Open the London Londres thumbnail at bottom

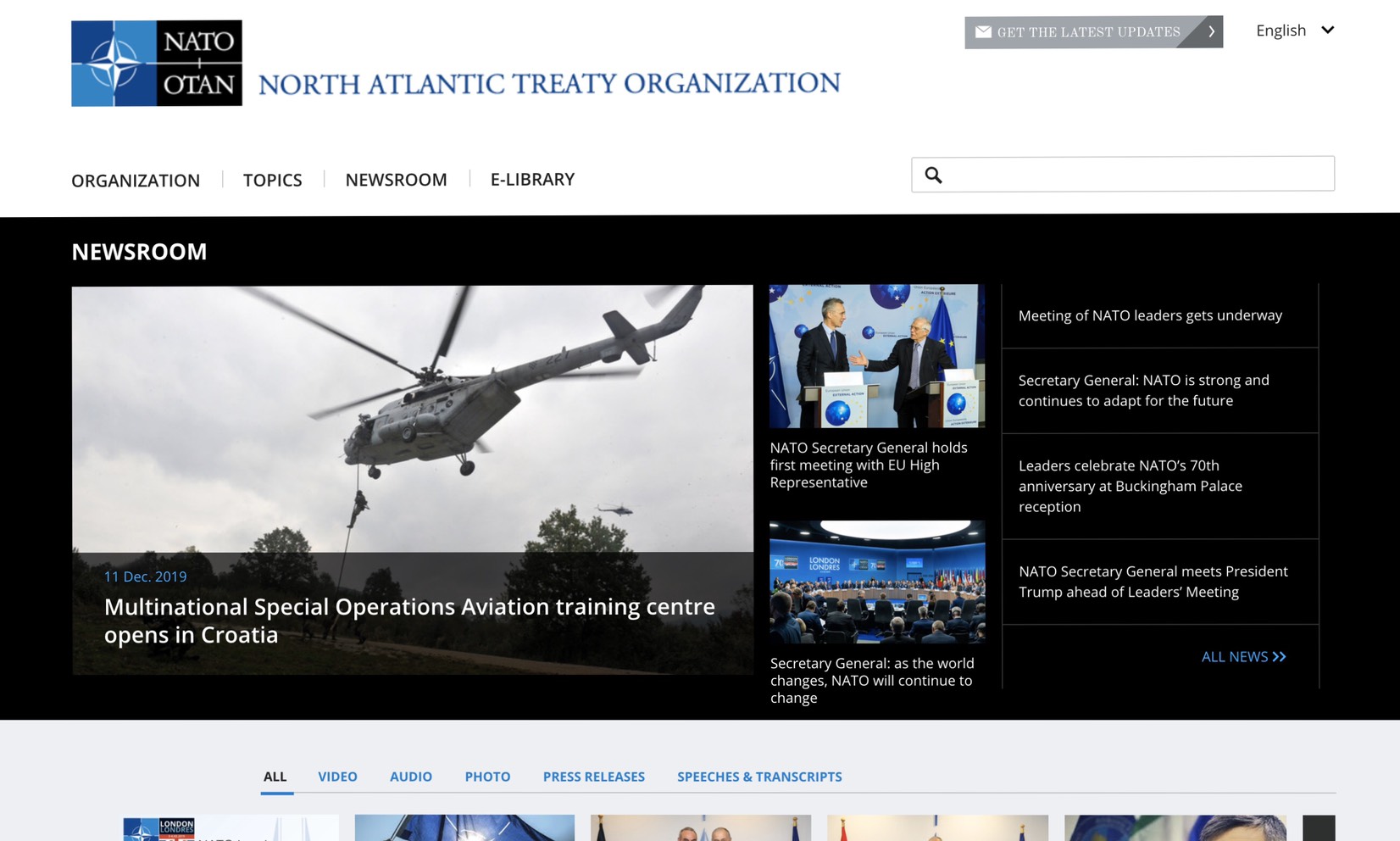(231, 828)
